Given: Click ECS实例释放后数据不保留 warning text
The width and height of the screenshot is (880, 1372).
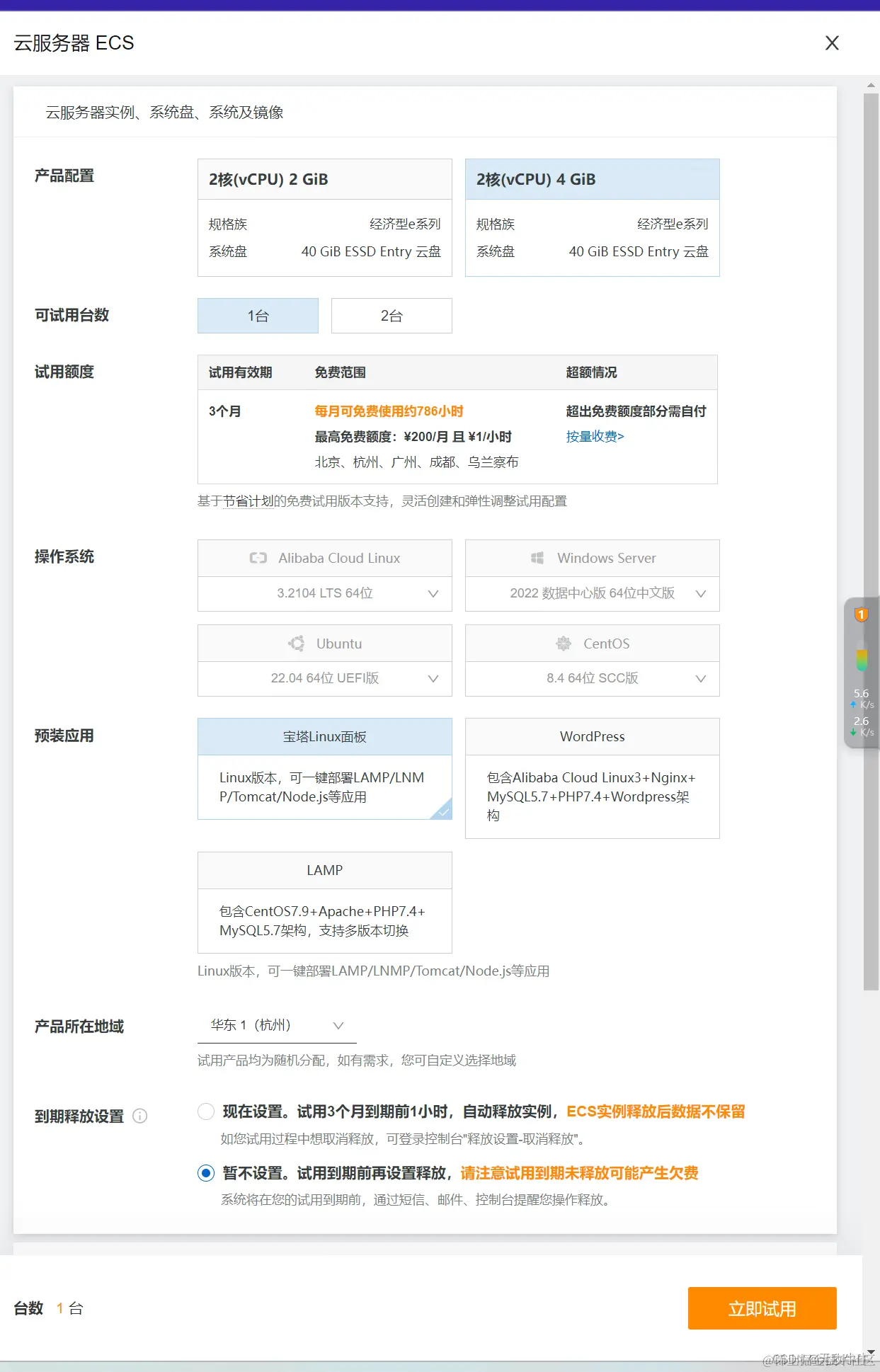Looking at the screenshot, I should pos(656,1111).
